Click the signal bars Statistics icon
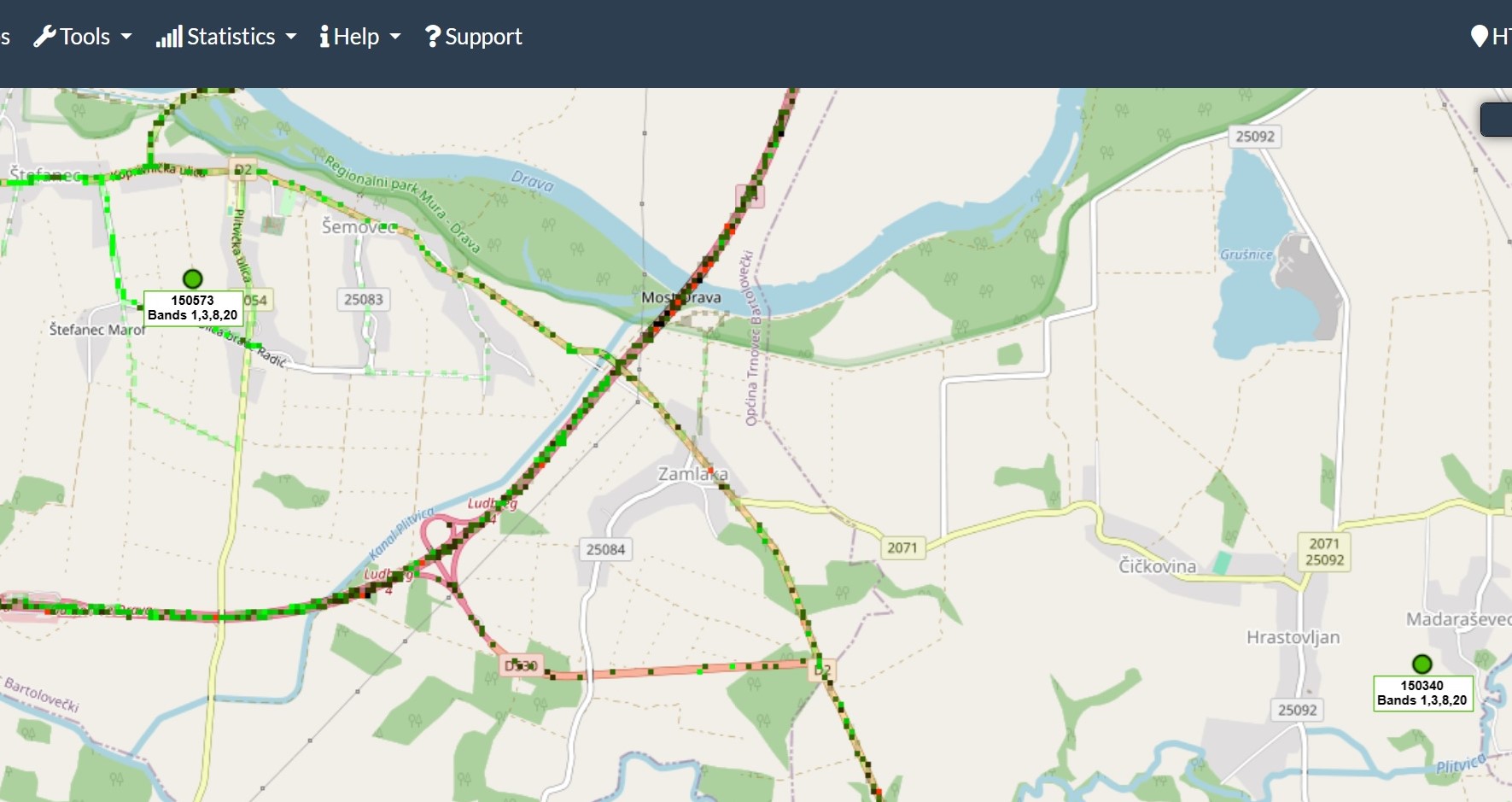The height and width of the screenshot is (802, 1512). 169,37
